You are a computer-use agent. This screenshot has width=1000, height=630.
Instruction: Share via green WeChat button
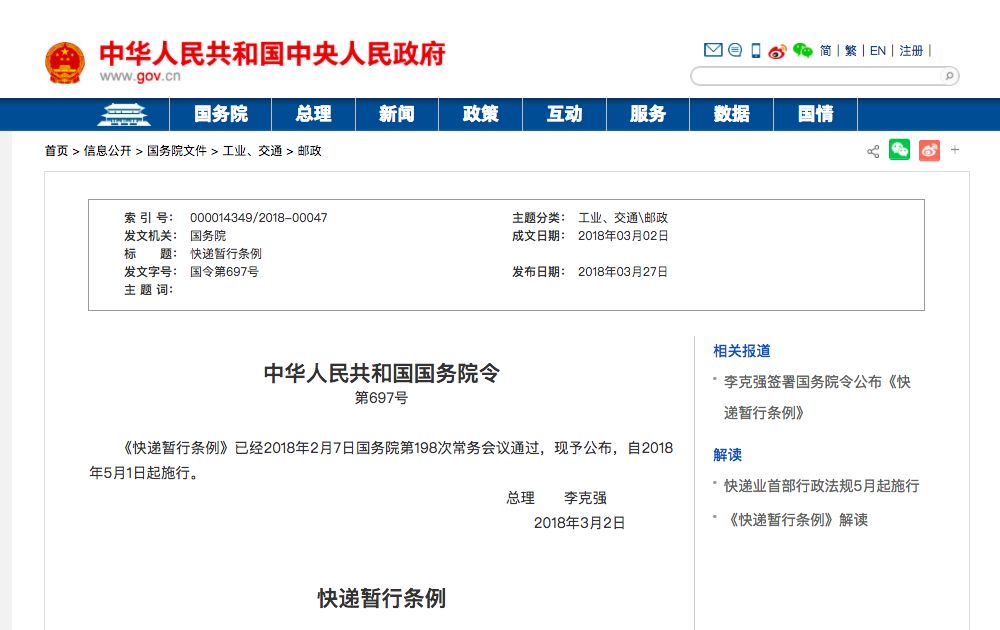899,150
